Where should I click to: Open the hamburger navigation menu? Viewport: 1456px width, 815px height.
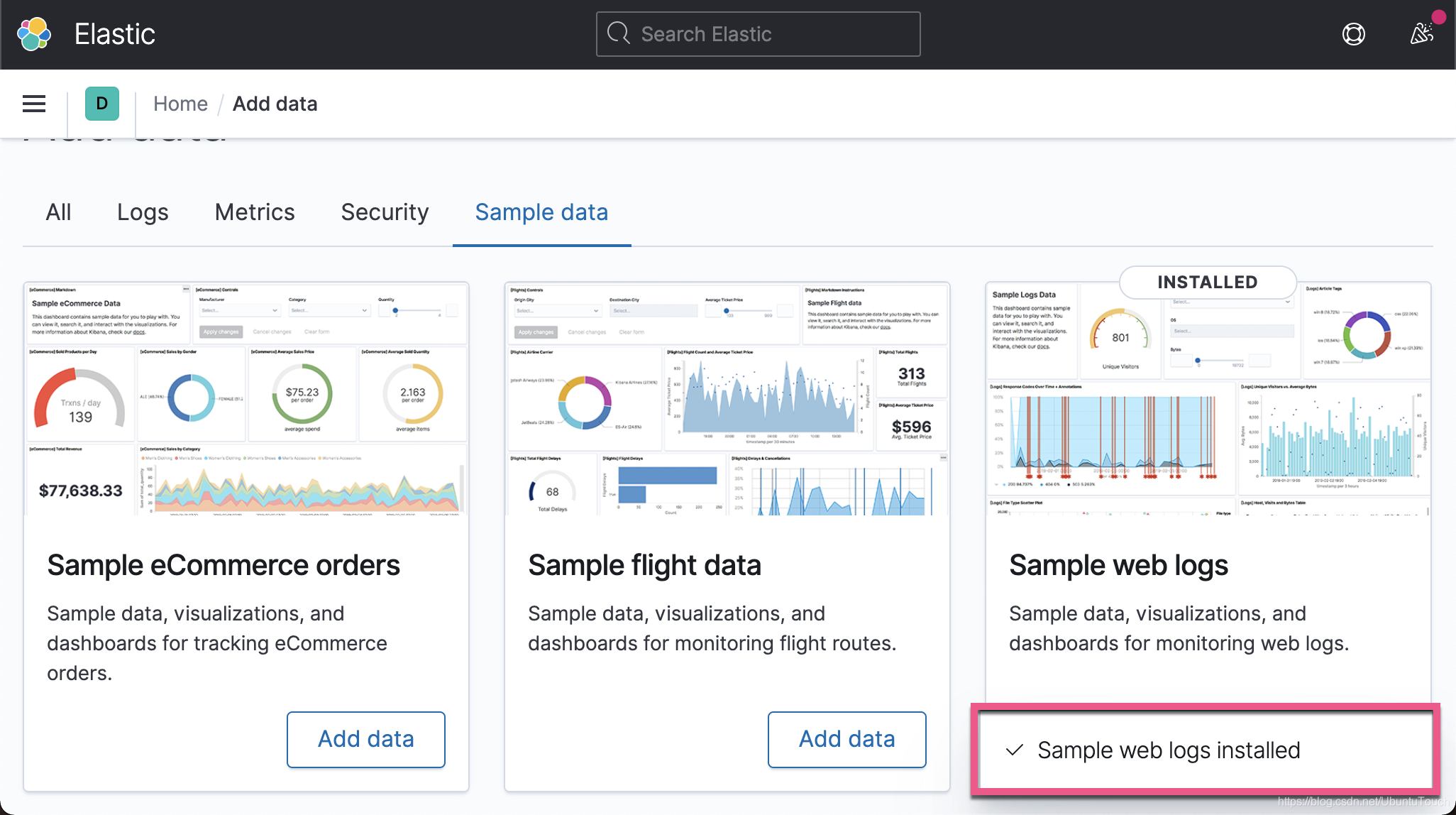click(x=34, y=104)
